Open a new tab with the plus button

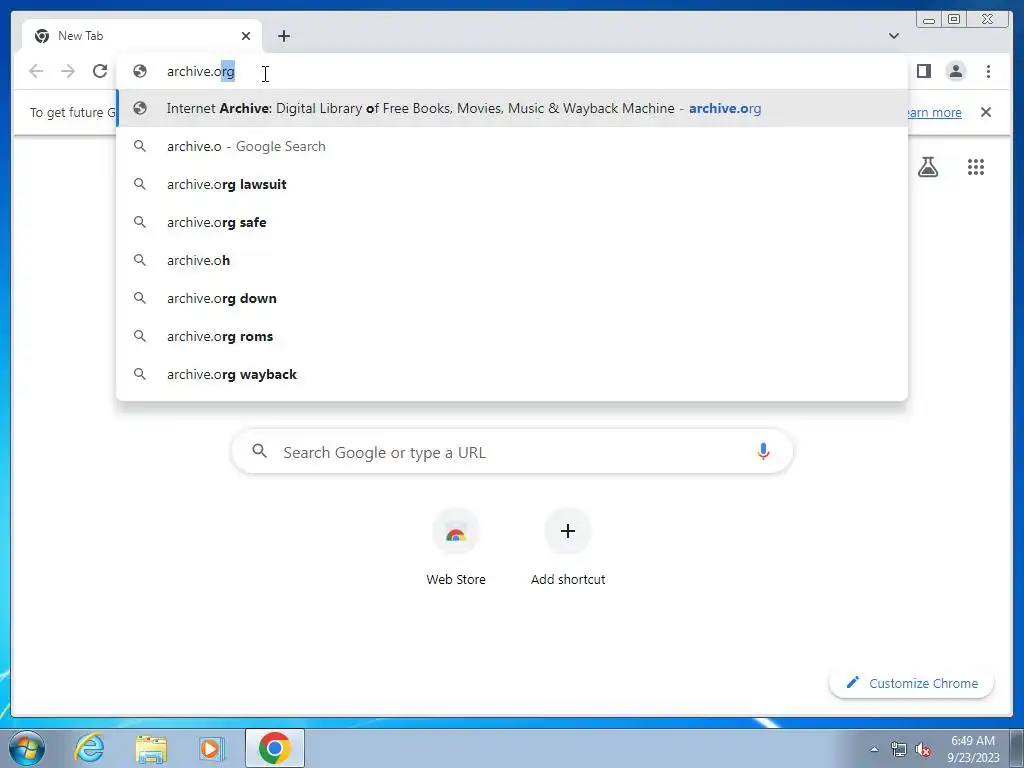tap(283, 36)
